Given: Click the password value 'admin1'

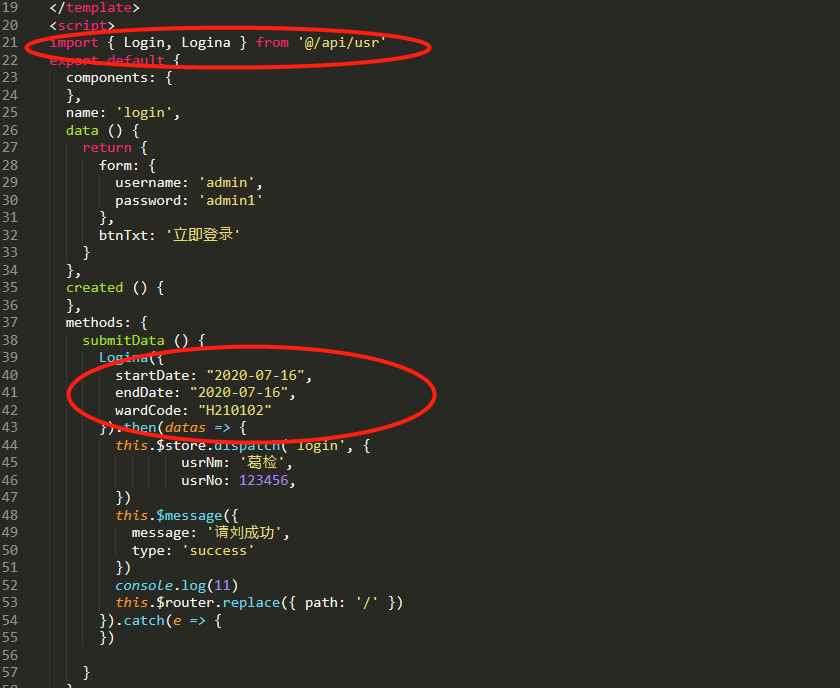Looking at the screenshot, I should tap(231, 200).
